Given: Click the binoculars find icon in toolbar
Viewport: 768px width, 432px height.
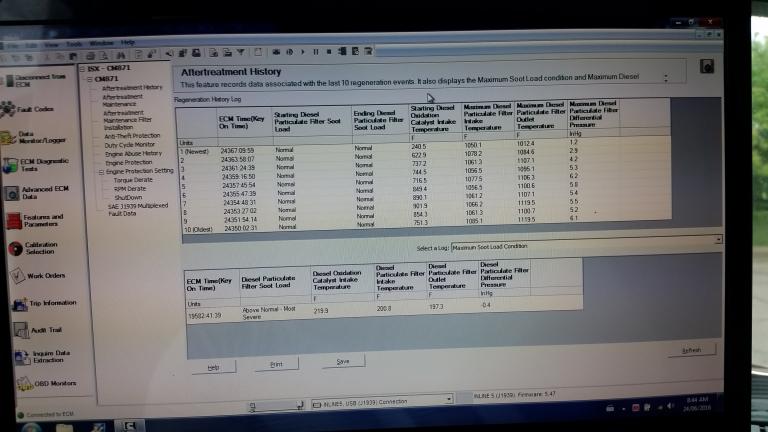Looking at the screenshot, I should 121,55.
